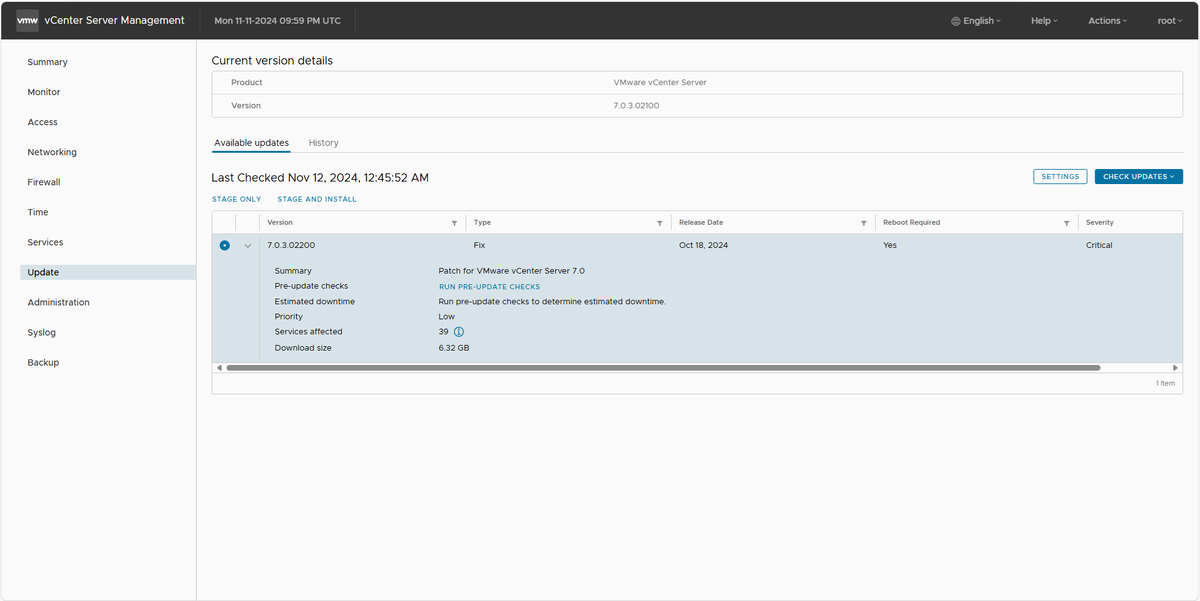Click the Fix type cell
This screenshot has height=601, width=1200.
click(479, 245)
